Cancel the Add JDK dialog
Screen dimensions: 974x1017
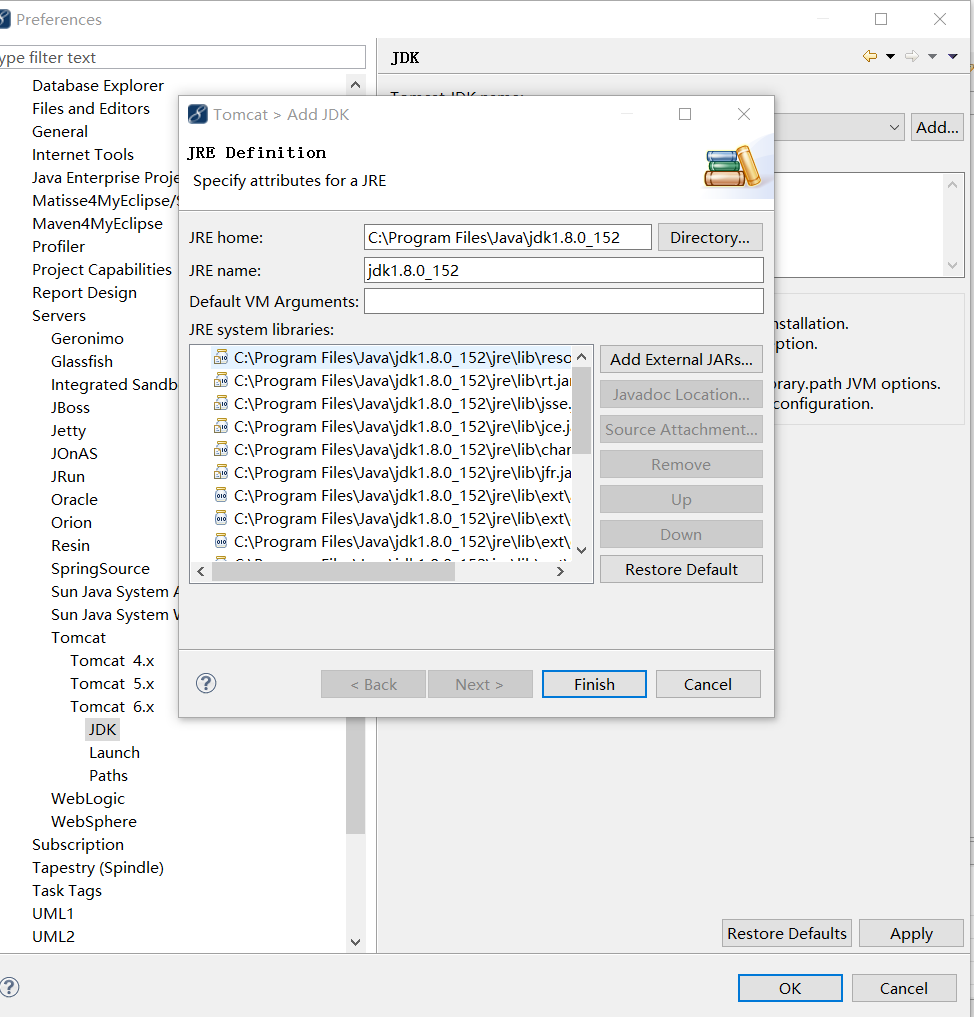tap(708, 684)
